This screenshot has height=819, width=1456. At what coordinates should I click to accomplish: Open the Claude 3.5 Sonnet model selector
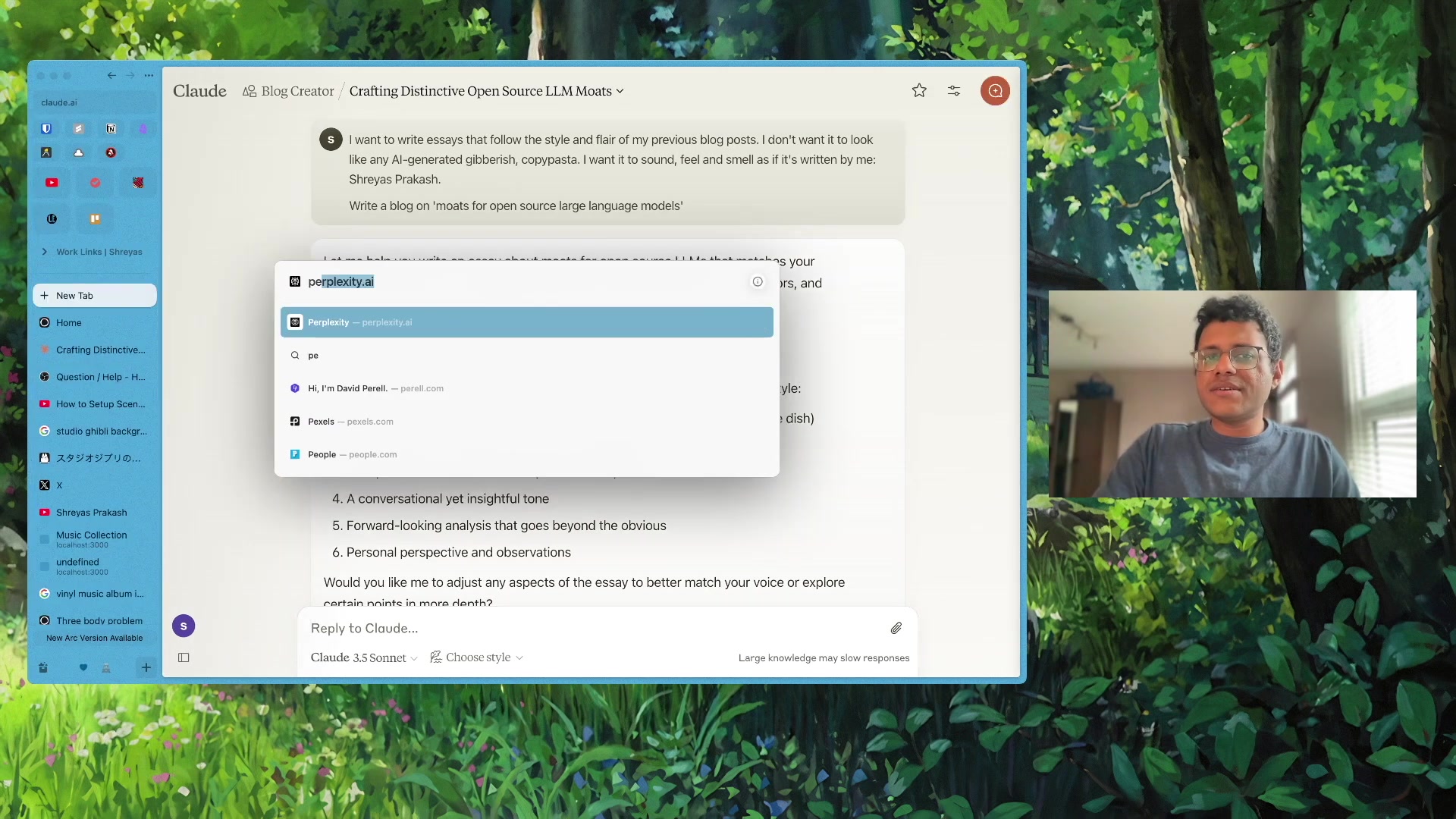click(364, 657)
